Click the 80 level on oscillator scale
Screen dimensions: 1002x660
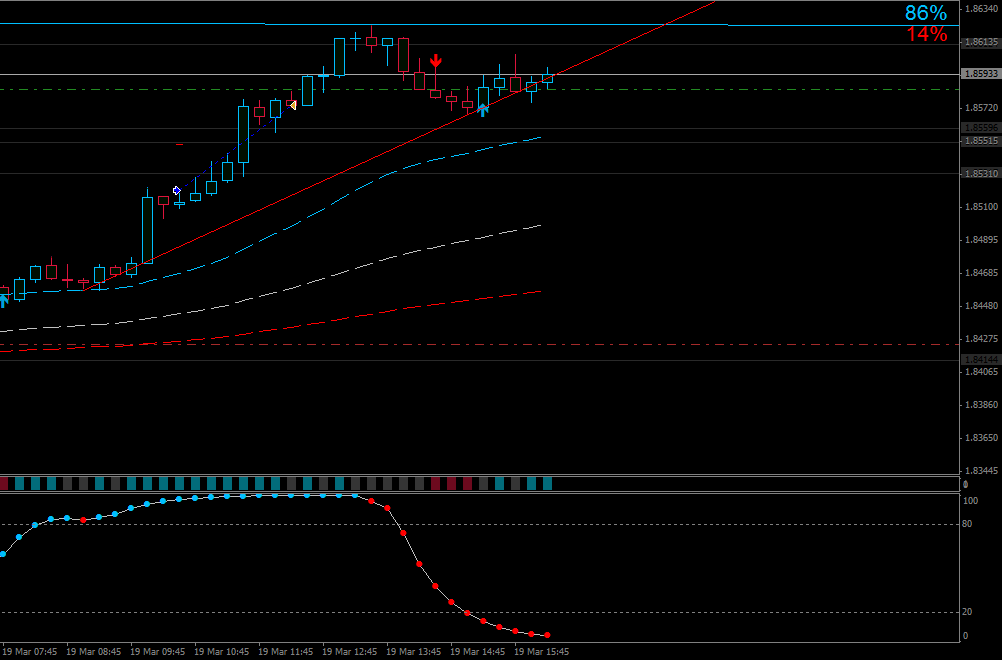tap(967, 524)
